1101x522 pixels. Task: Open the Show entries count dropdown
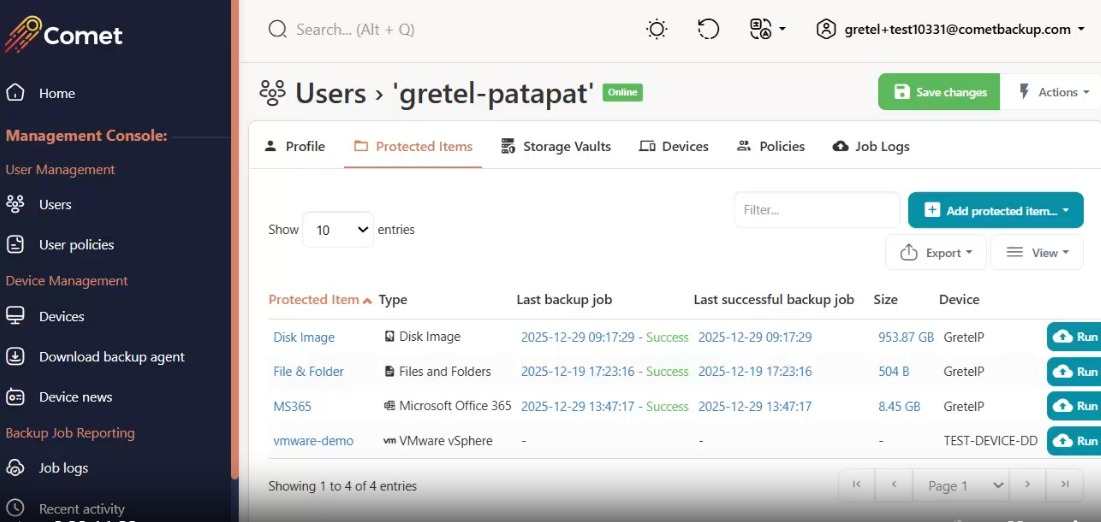pyautogui.click(x=338, y=230)
